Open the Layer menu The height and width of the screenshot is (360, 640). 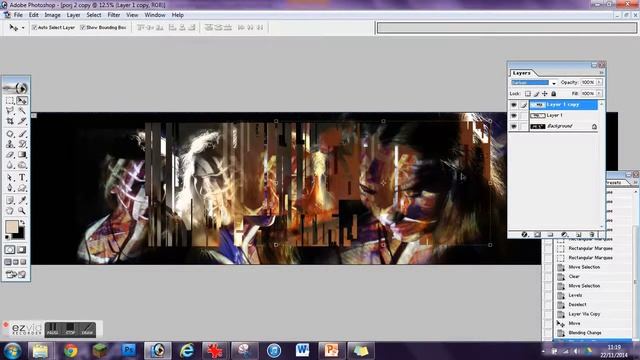tap(73, 15)
